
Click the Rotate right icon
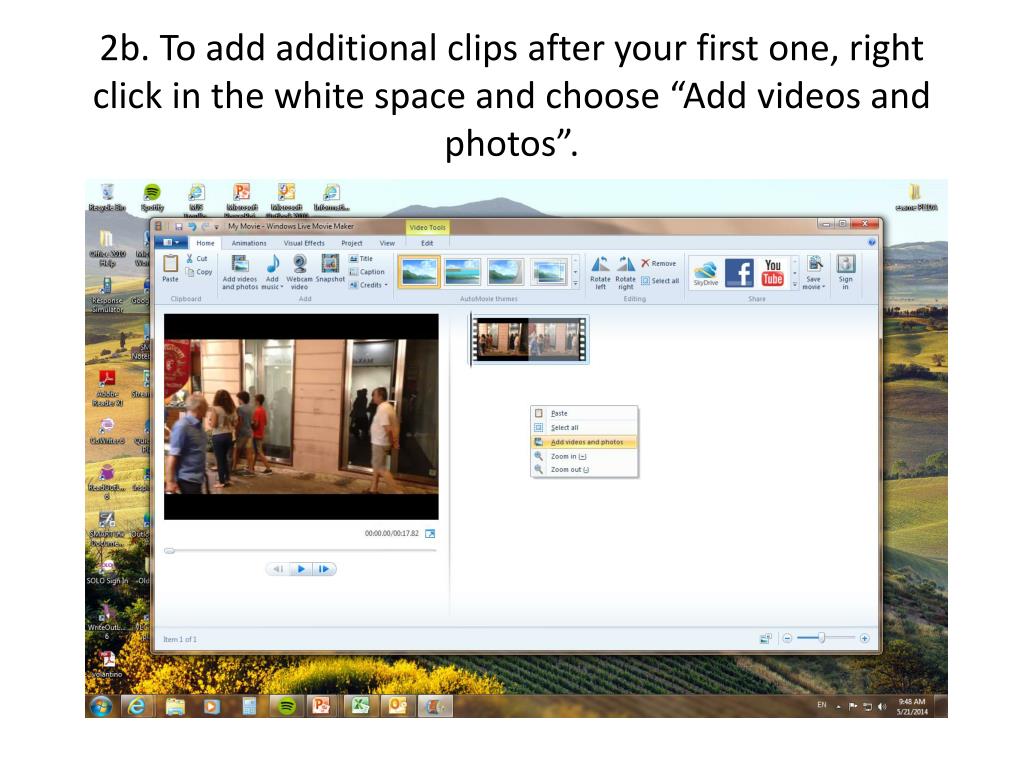pyautogui.click(x=626, y=264)
